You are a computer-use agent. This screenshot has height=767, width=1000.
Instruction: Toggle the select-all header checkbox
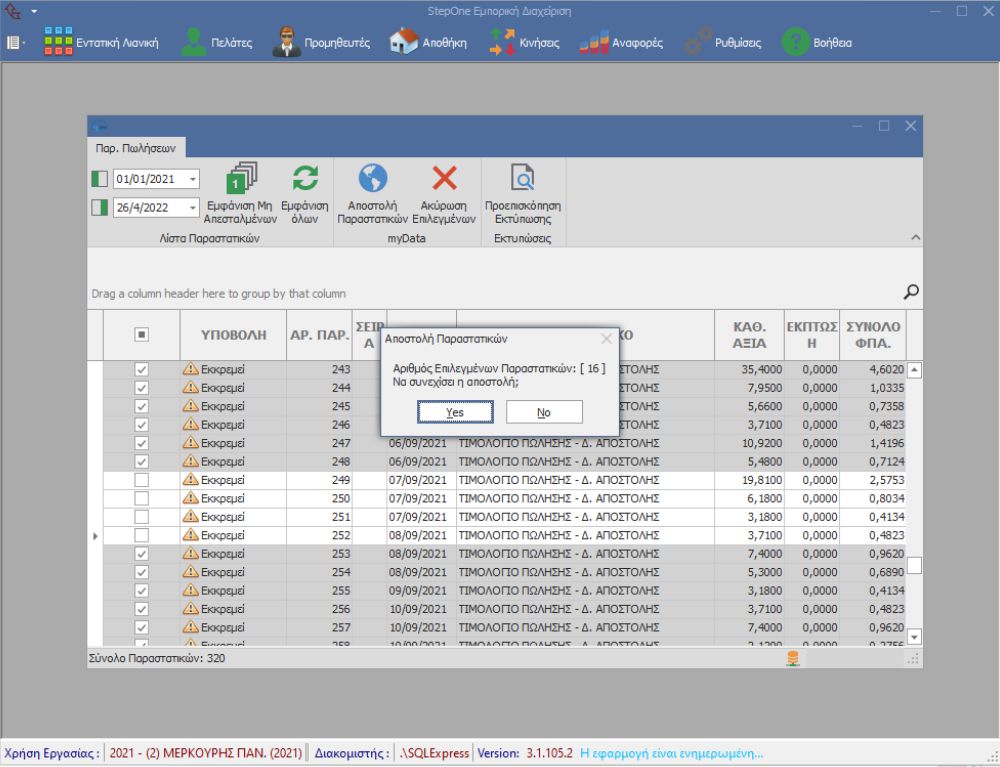pyautogui.click(x=141, y=335)
